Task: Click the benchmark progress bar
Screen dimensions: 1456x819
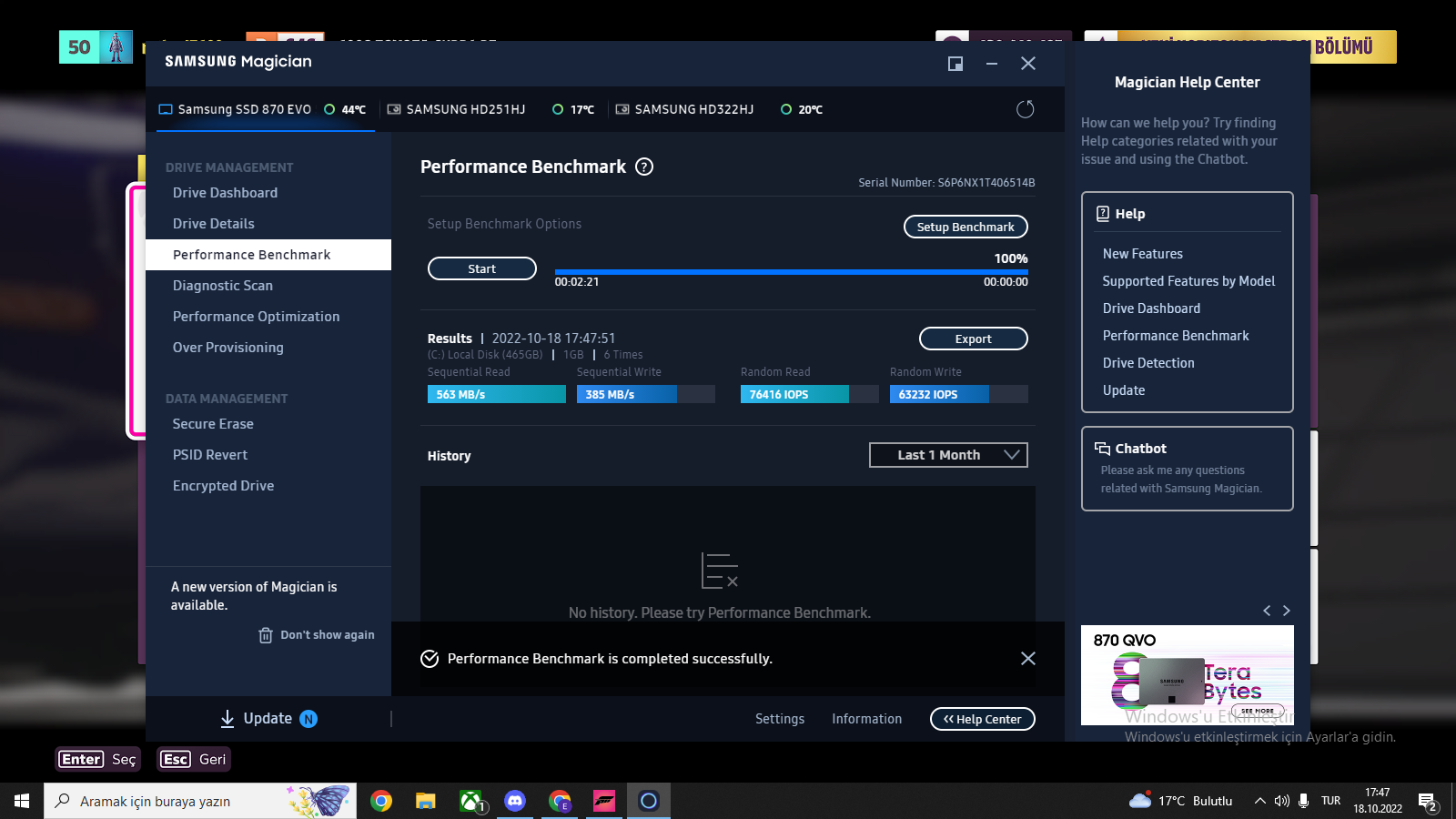Action: coord(792,271)
